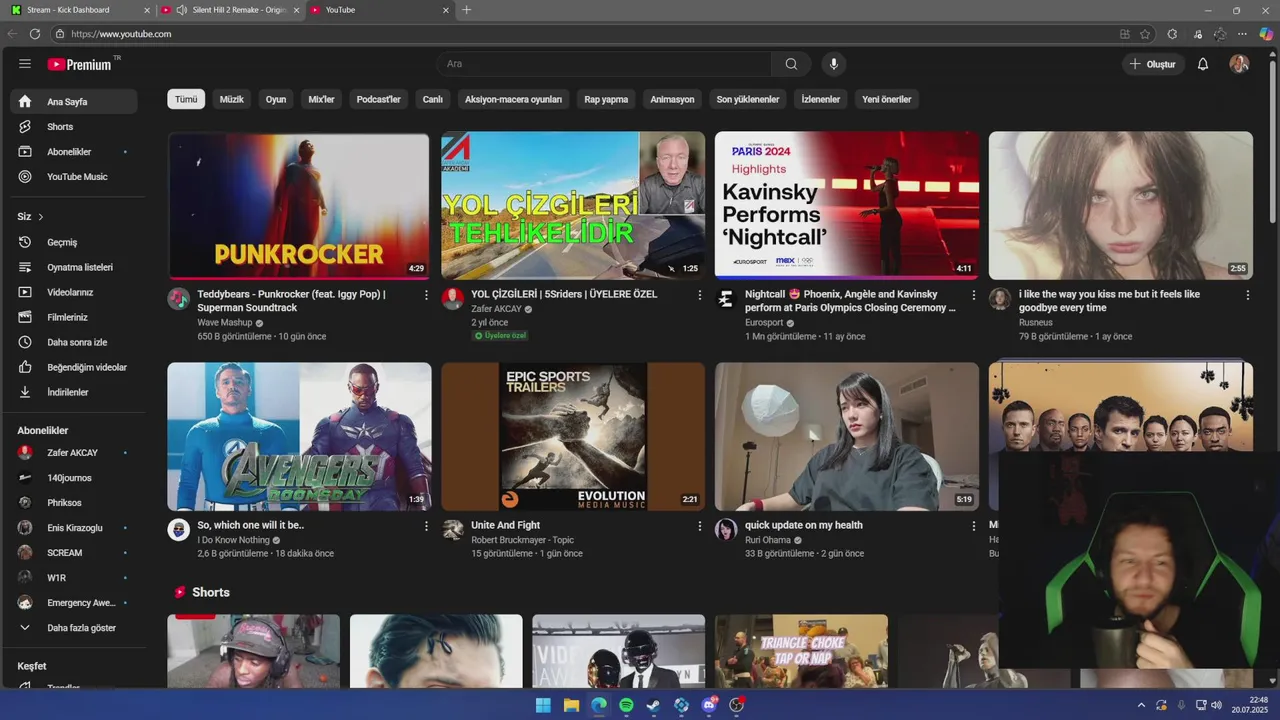Open Daha sonra izle list
The height and width of the screenshot is (720, 1280).
pos(74,342)
